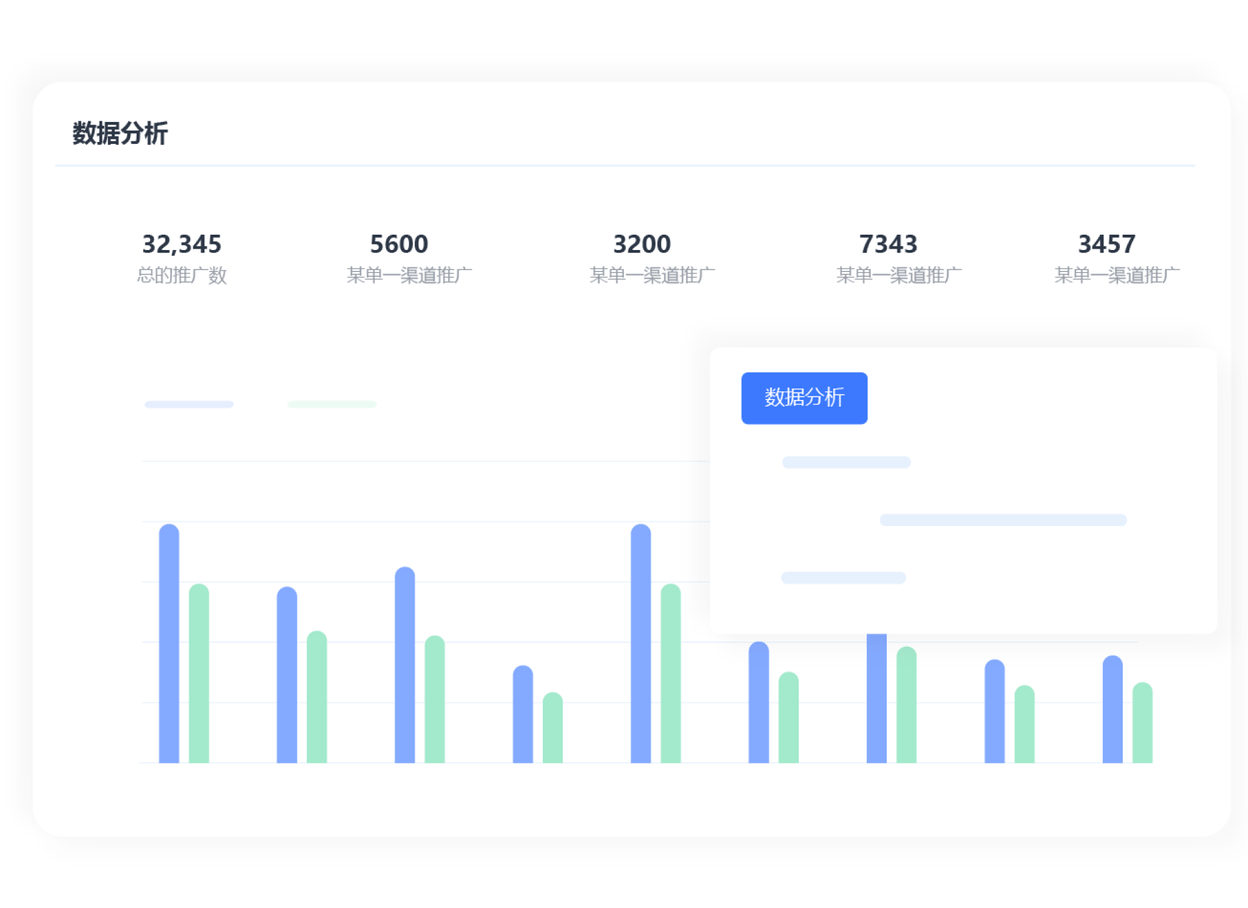Select the 数据分析 panel heading
This screenshot has width=1248, height=908.
pyautogui.click(x=120, y=133)
